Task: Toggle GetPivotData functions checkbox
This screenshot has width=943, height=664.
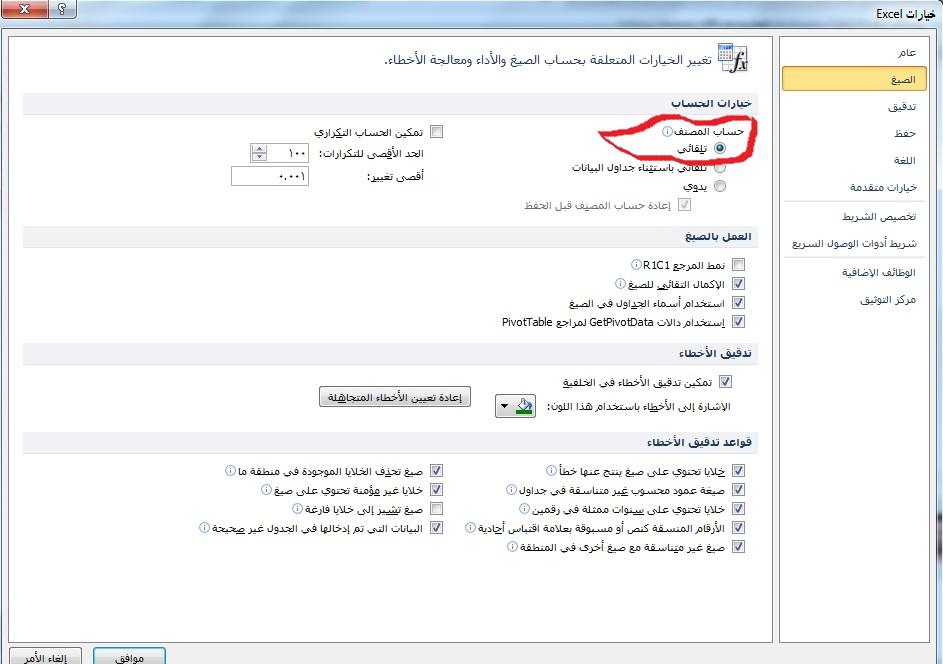Action: pos(739,322)
